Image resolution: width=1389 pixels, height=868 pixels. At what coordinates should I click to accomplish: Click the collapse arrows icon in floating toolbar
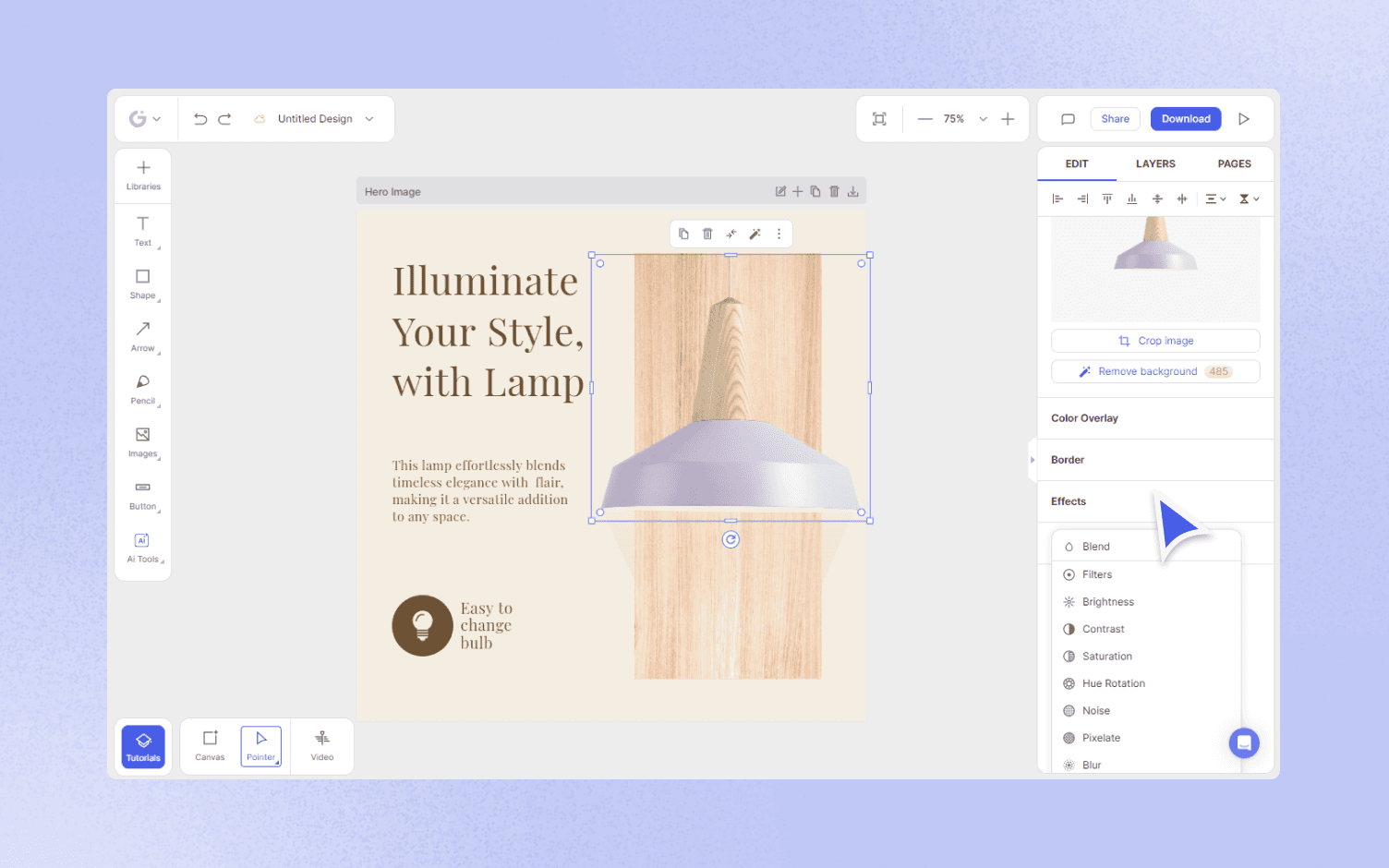click(x=731, y=235)
